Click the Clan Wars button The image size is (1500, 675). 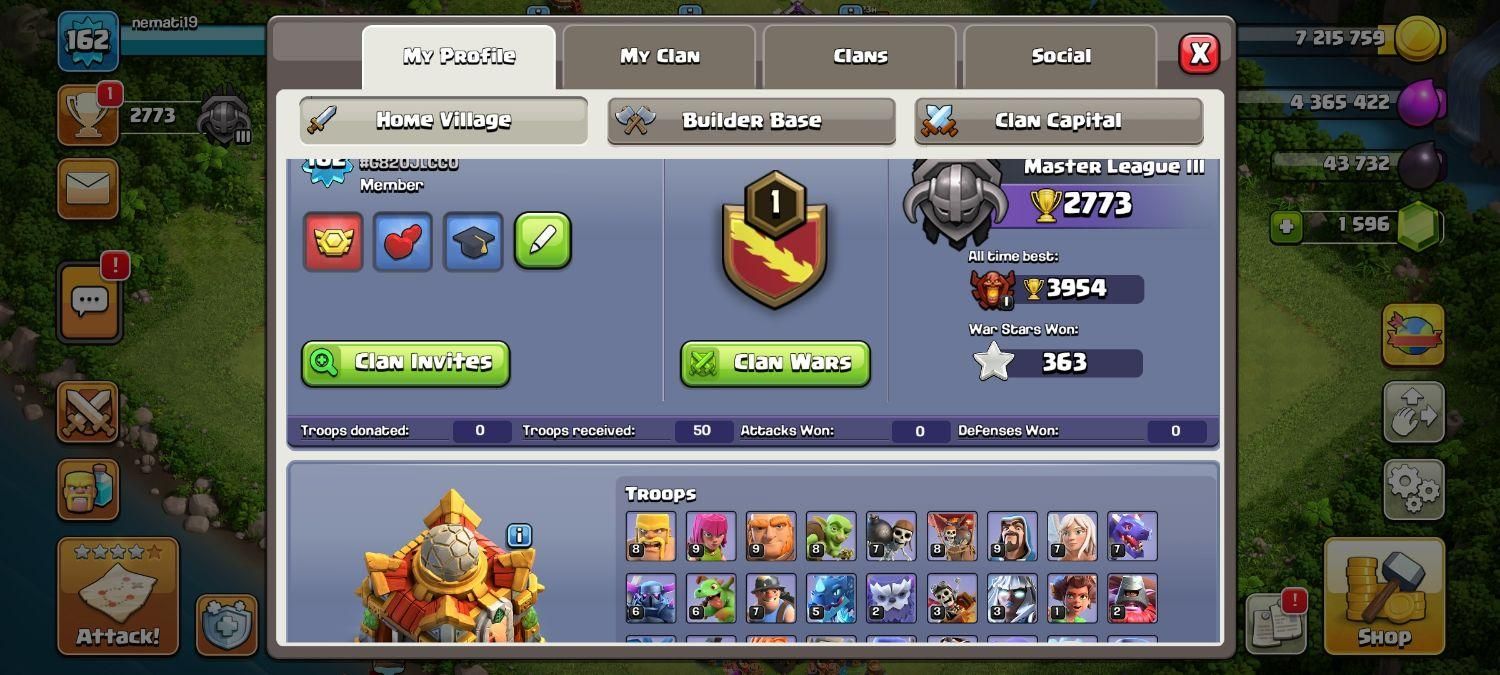(x=775, y=363)
